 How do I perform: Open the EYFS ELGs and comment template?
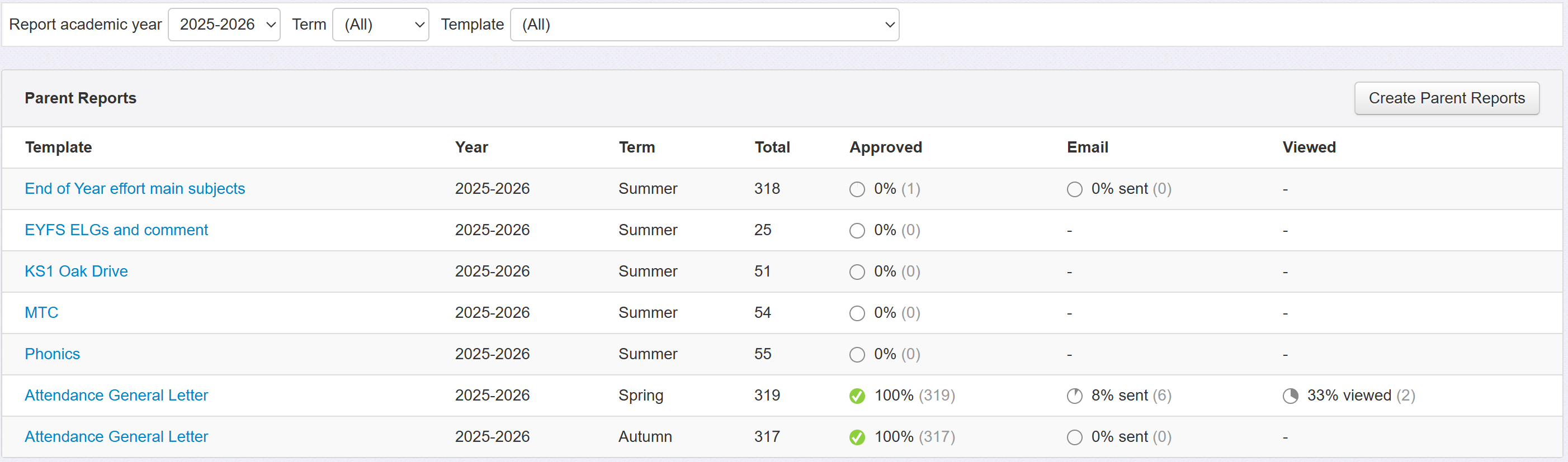coord(116,230)
